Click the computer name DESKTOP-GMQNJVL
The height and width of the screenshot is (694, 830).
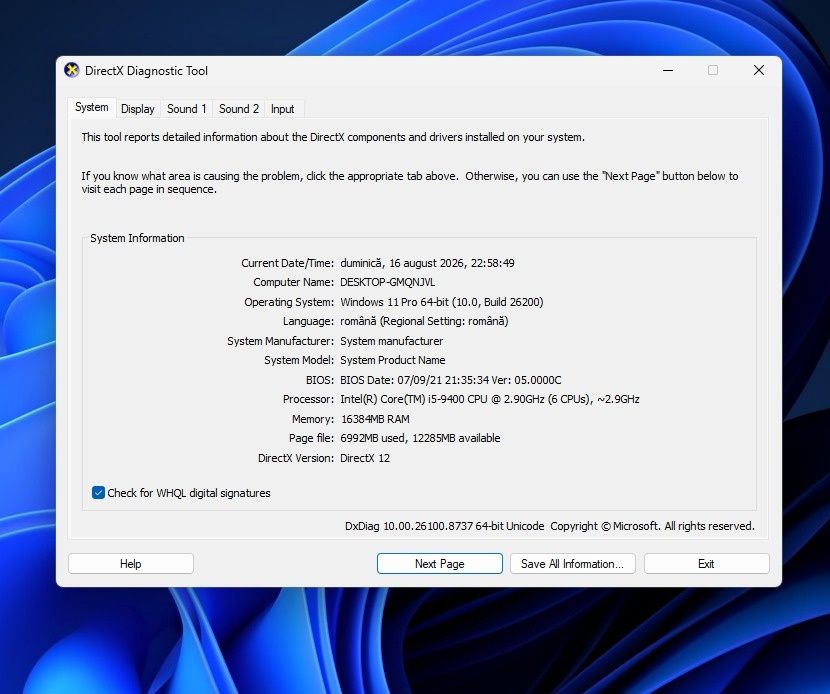pos(387,282)
